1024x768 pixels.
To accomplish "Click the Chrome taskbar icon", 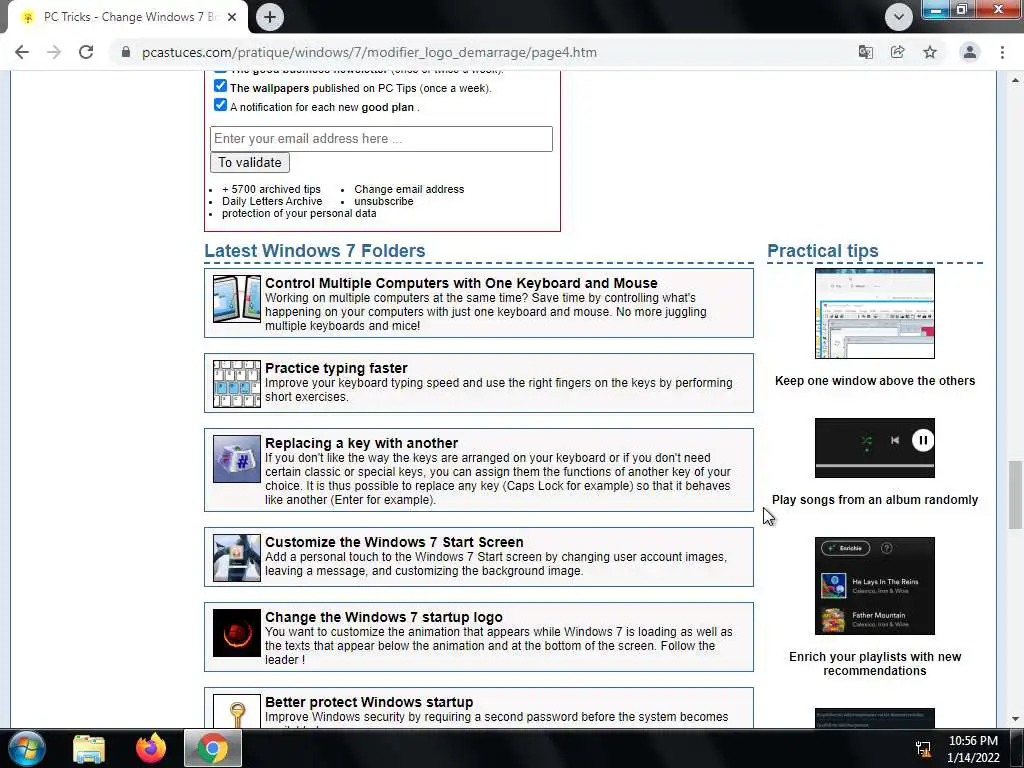I will pyautogui.click(x=213, y=748).
